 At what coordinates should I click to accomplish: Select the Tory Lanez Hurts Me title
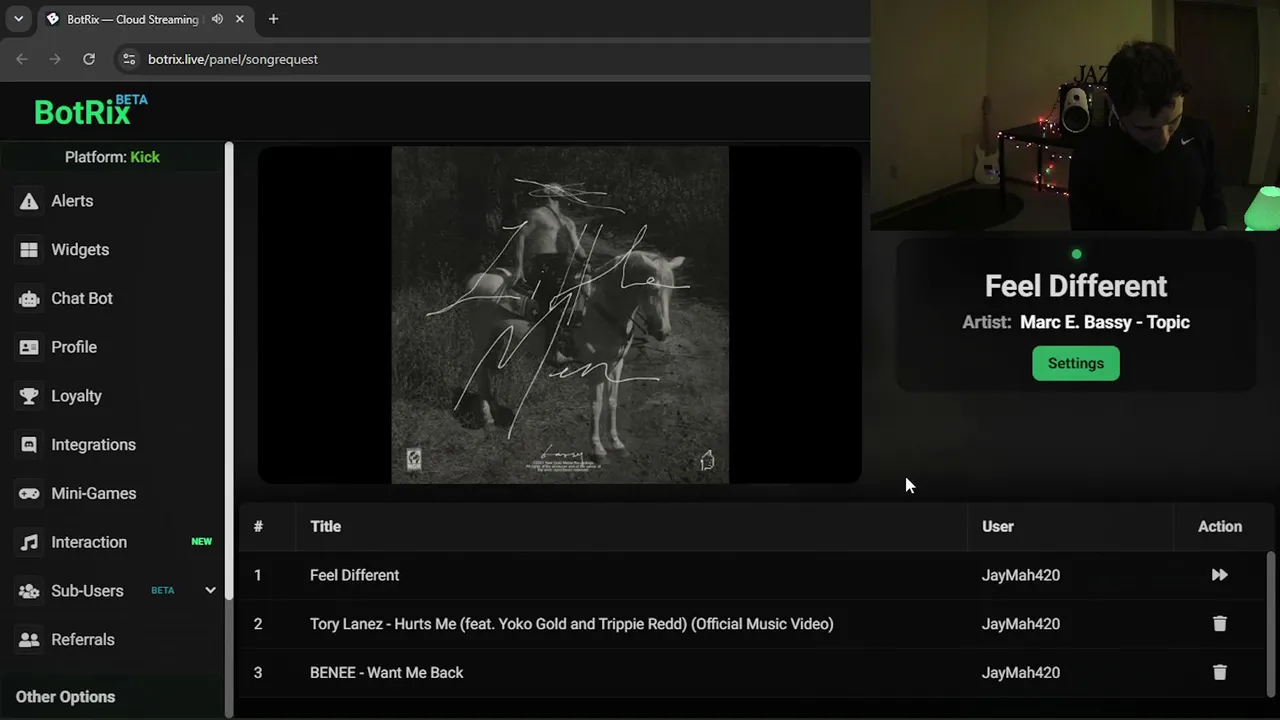pyautogui.click(x=571, y=624)
